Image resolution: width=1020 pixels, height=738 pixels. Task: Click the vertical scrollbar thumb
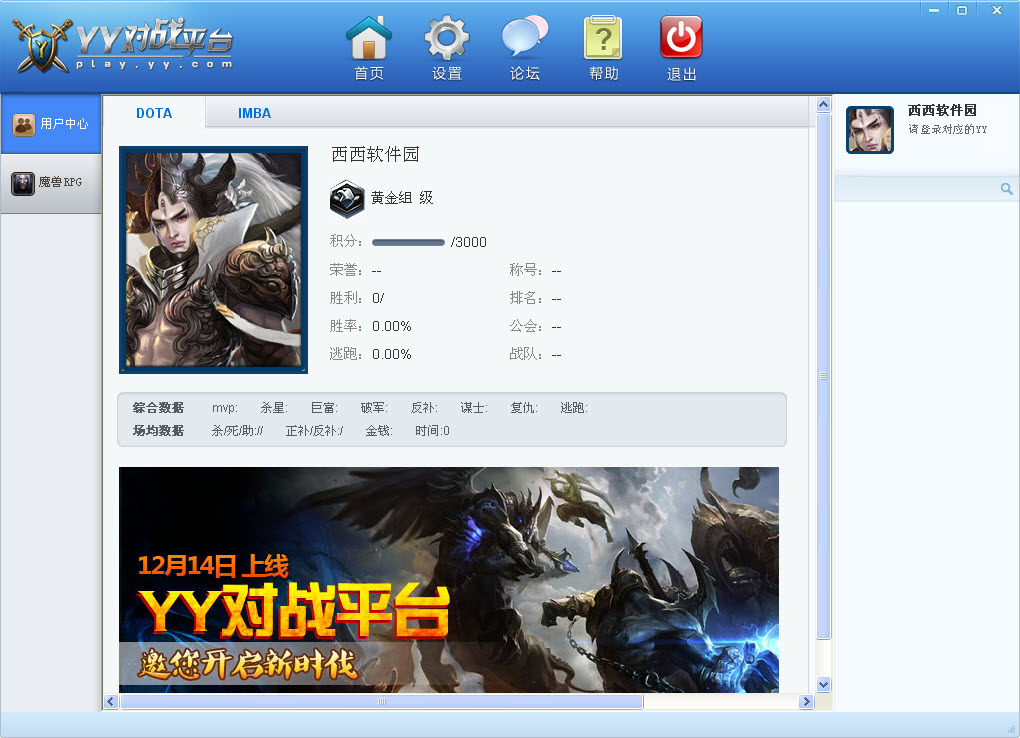pos(823,376)
